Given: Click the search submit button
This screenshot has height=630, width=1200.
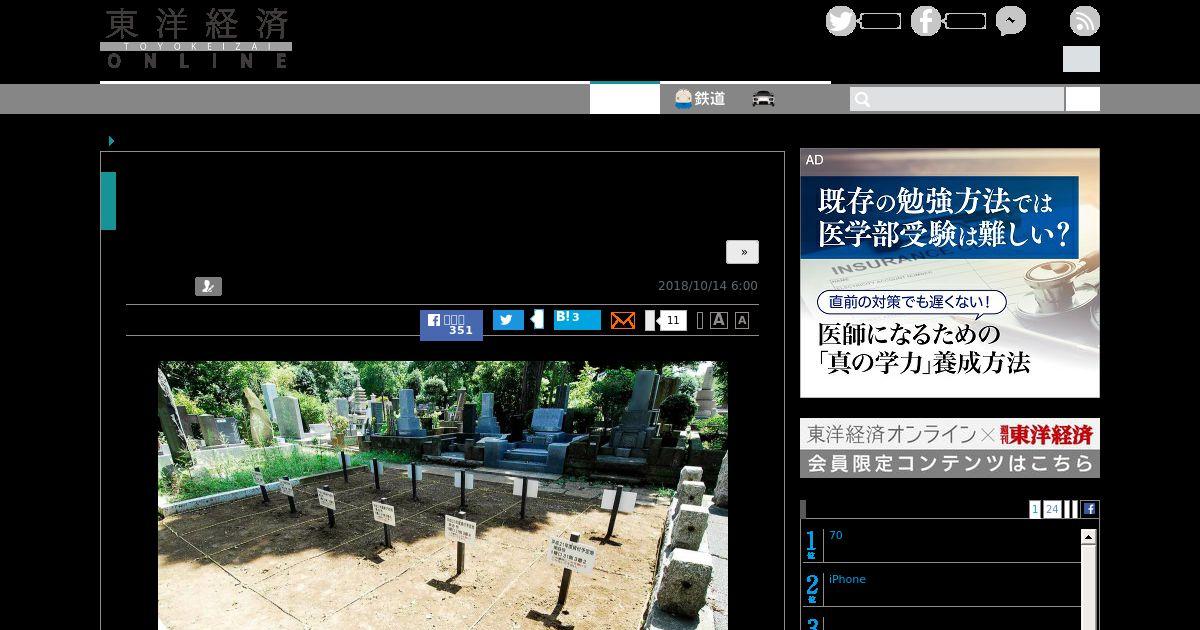Looking at the screenshot, I should (x=1083, y=99).
